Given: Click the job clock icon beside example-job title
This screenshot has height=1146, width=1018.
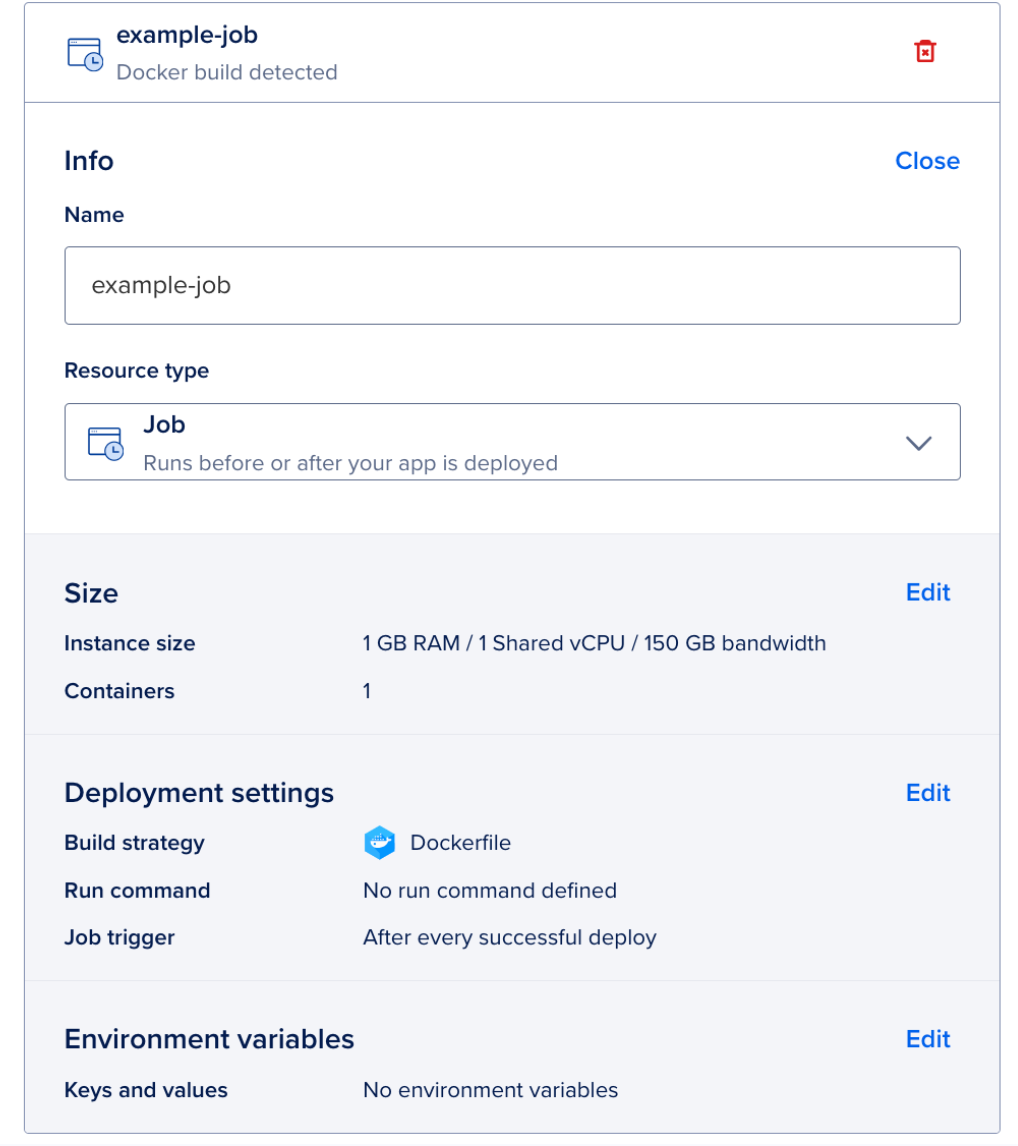Looking at the screenshot, I should [85, 52].
